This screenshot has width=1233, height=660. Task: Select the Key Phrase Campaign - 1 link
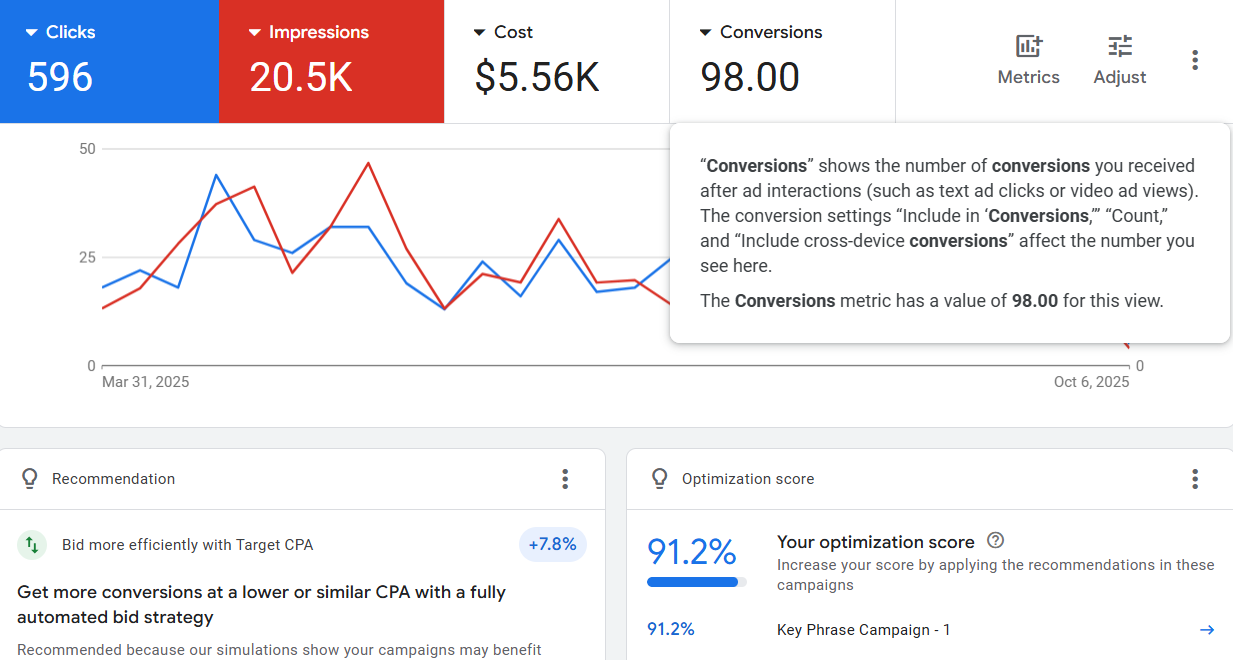coord(863,630)
